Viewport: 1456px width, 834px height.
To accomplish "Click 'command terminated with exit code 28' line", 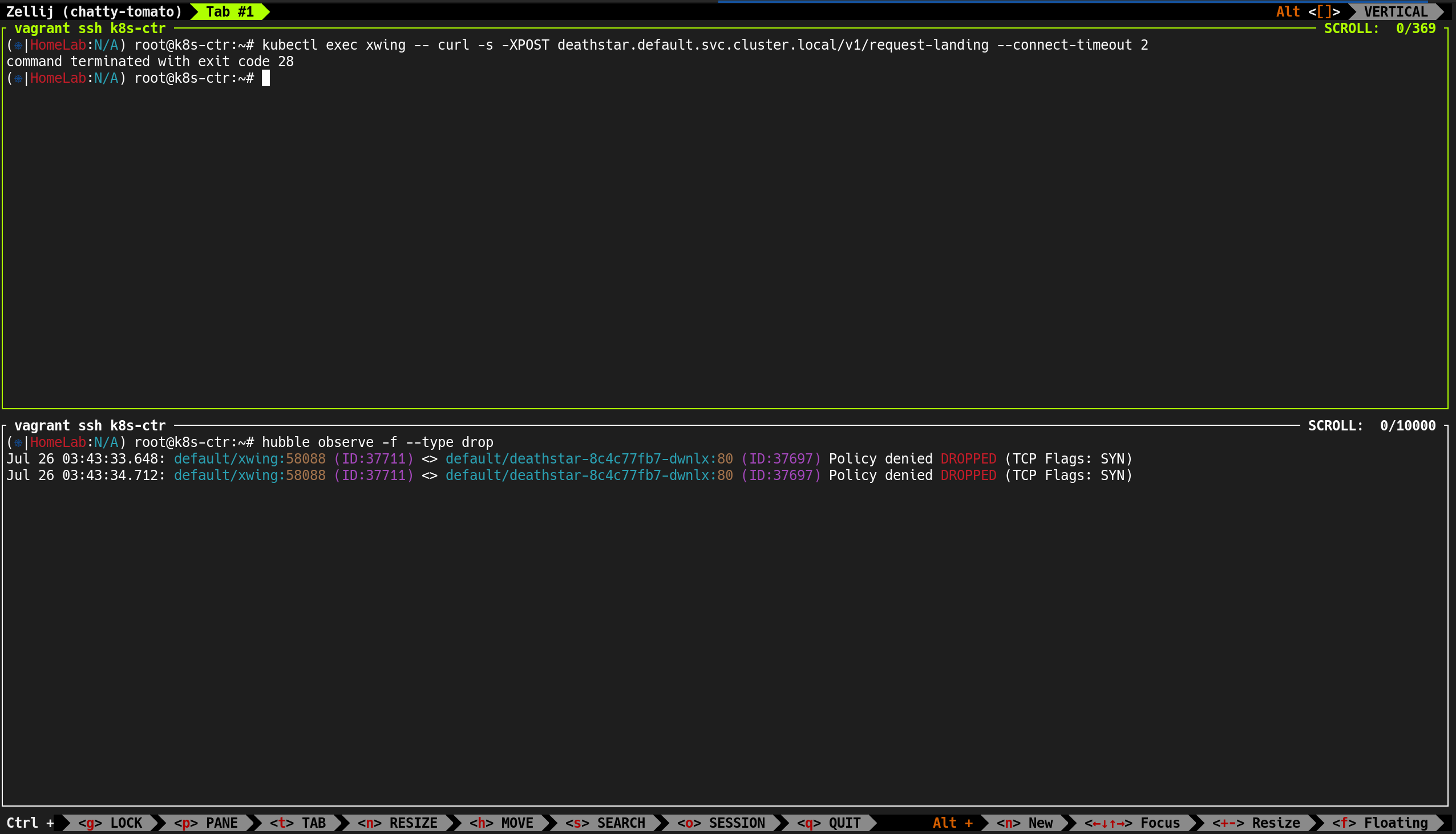I will pyautogui.click(x=150, y=61).
